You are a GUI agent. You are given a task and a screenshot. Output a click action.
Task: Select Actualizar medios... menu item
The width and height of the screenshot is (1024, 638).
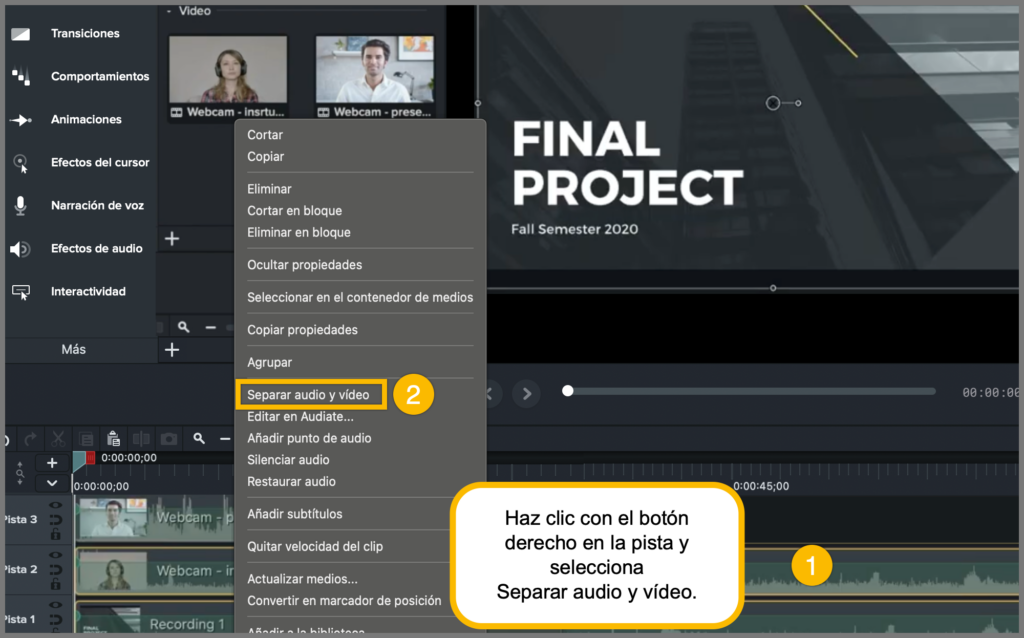click(x=302, y=579)
